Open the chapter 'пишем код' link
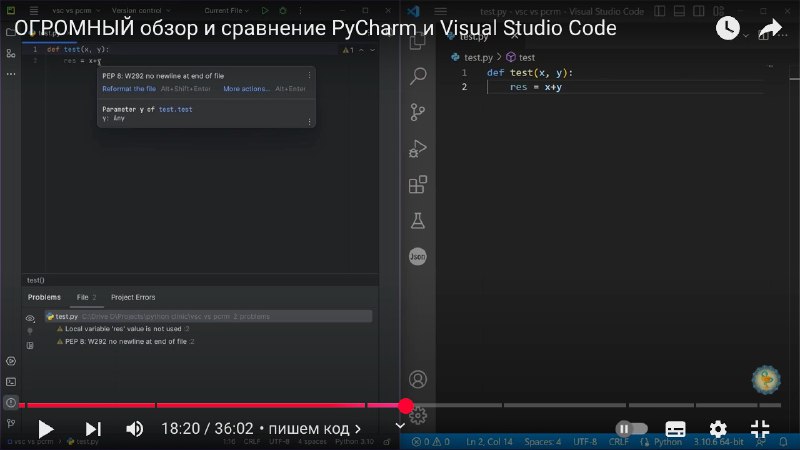The height and width of the screenshot is (450, 800). 314,429
